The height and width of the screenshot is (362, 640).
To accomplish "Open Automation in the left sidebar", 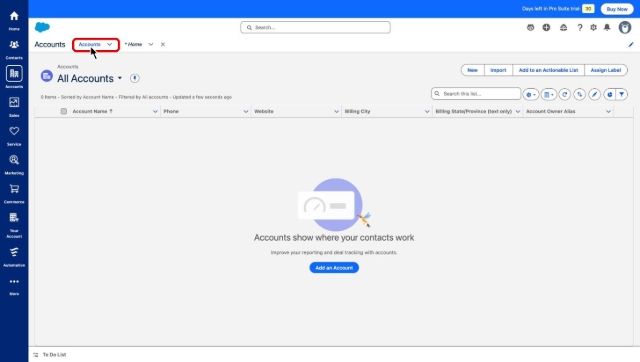I will (14, 257).
